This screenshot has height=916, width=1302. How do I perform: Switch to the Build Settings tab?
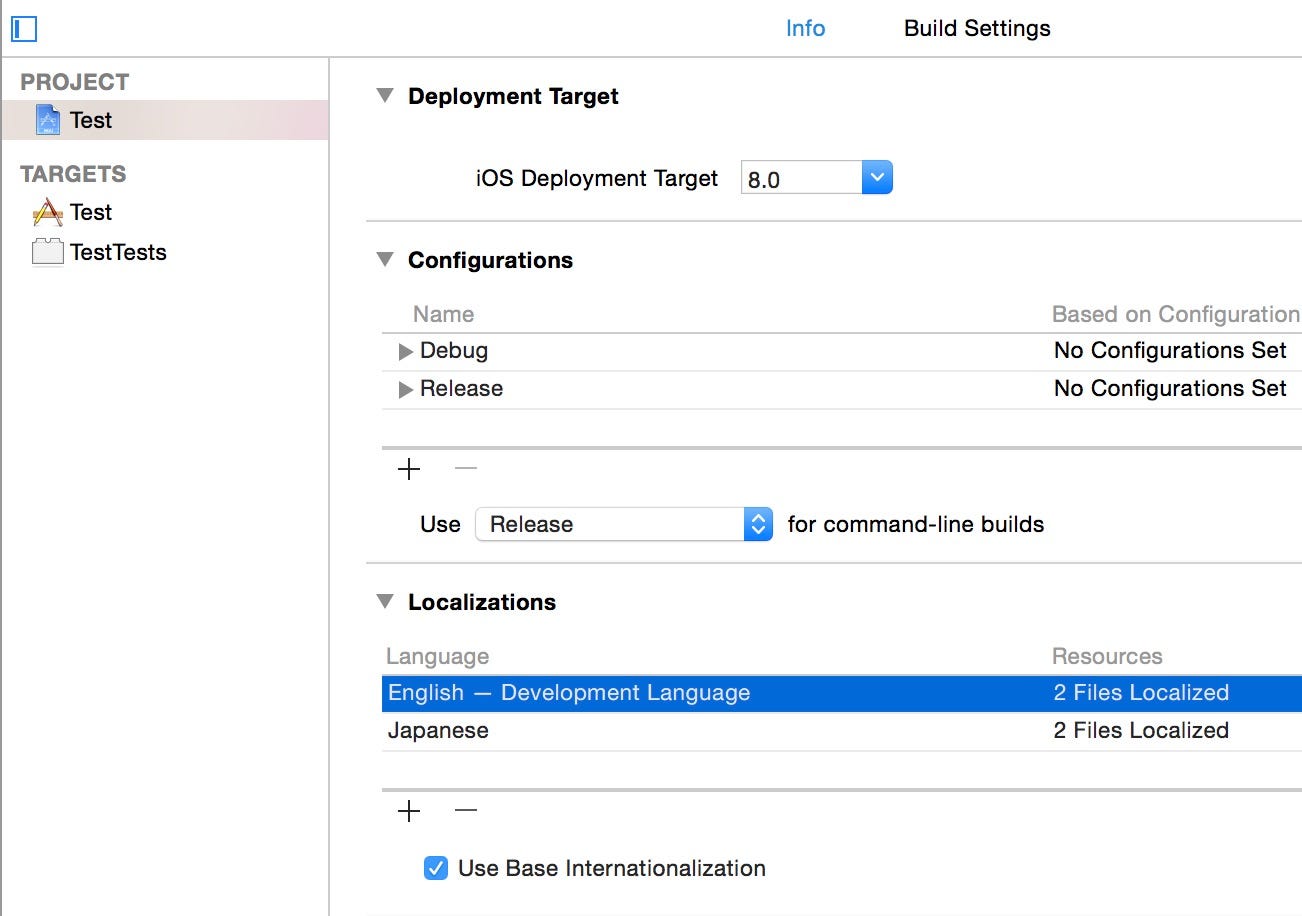point(977,28)
